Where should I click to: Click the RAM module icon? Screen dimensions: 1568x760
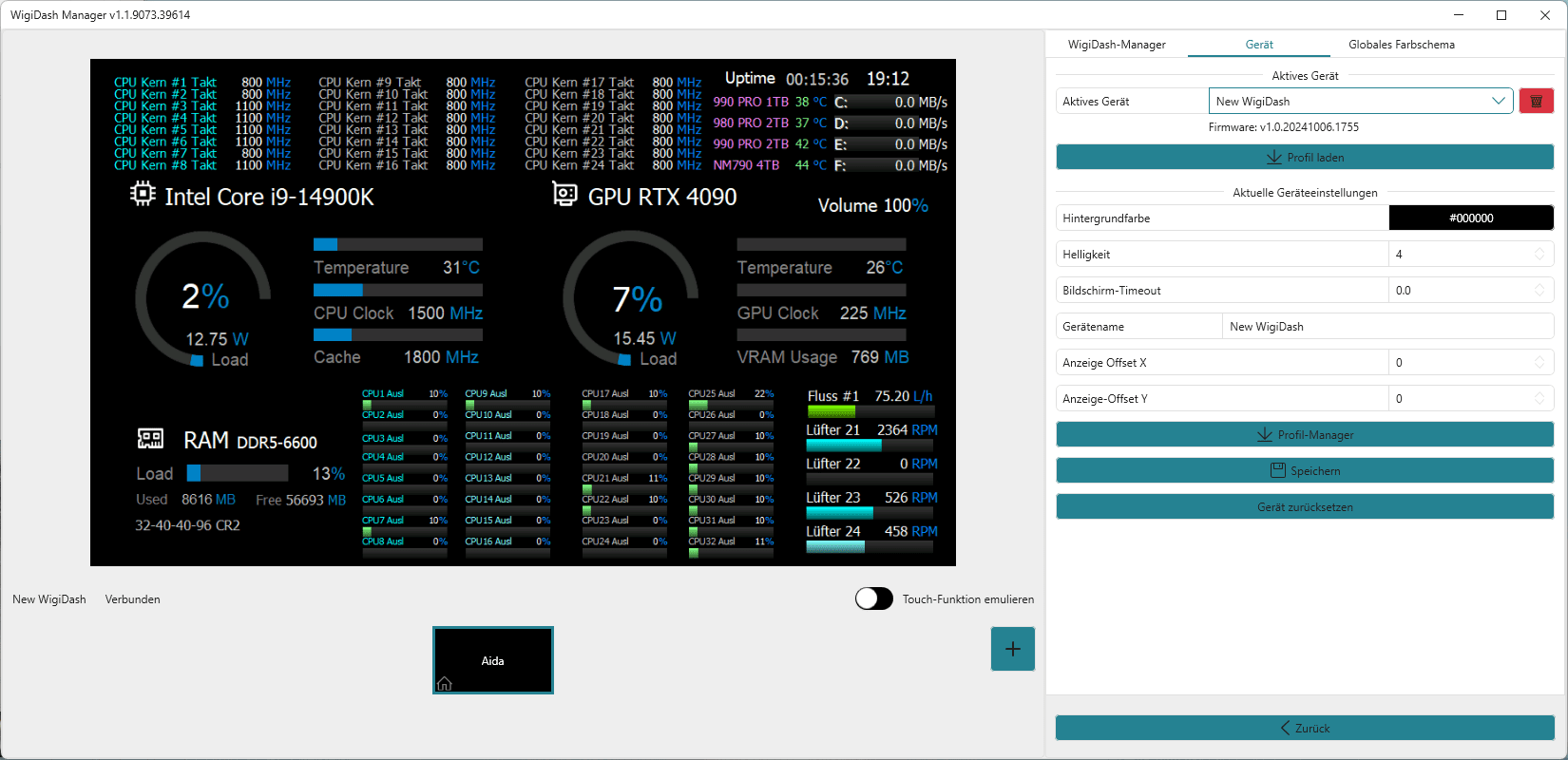tap(150, 439)
